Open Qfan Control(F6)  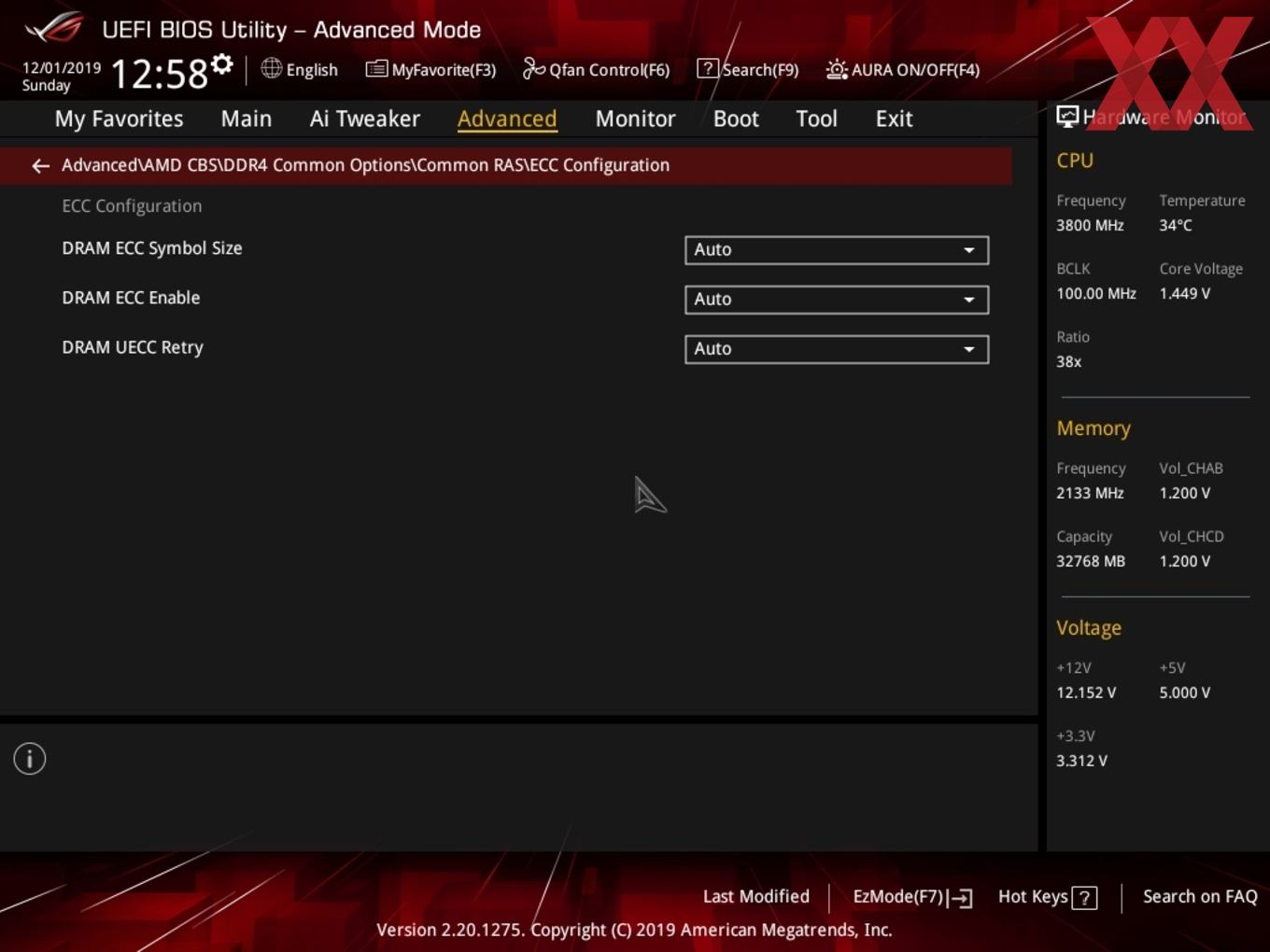(609, 70)
